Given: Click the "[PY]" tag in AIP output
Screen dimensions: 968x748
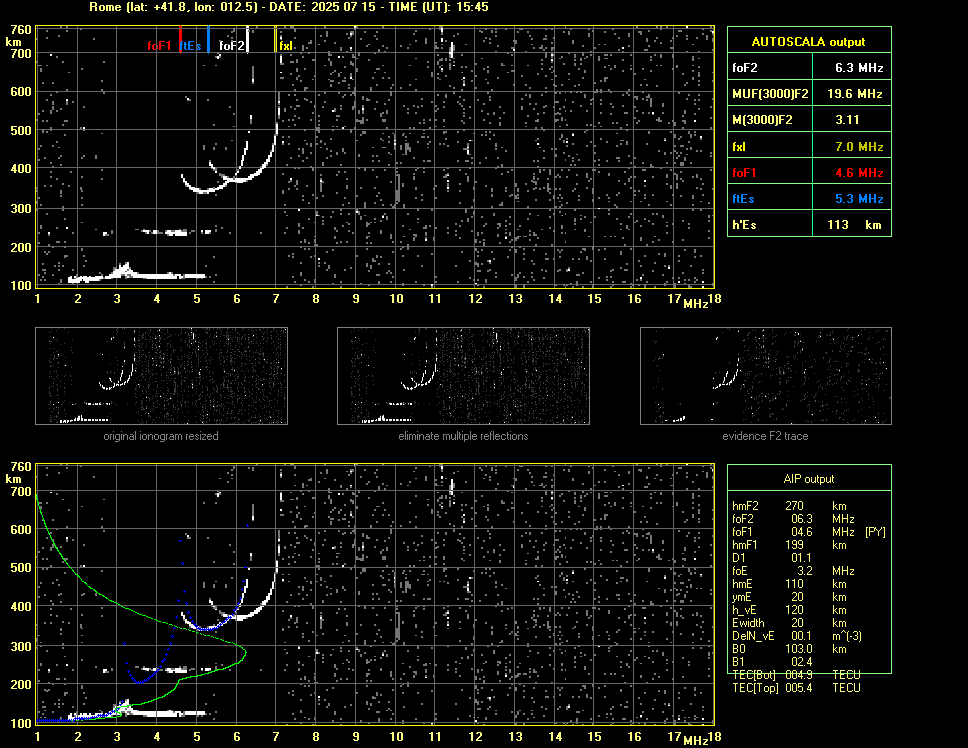Looking at the screenshot, I should 875,532.
